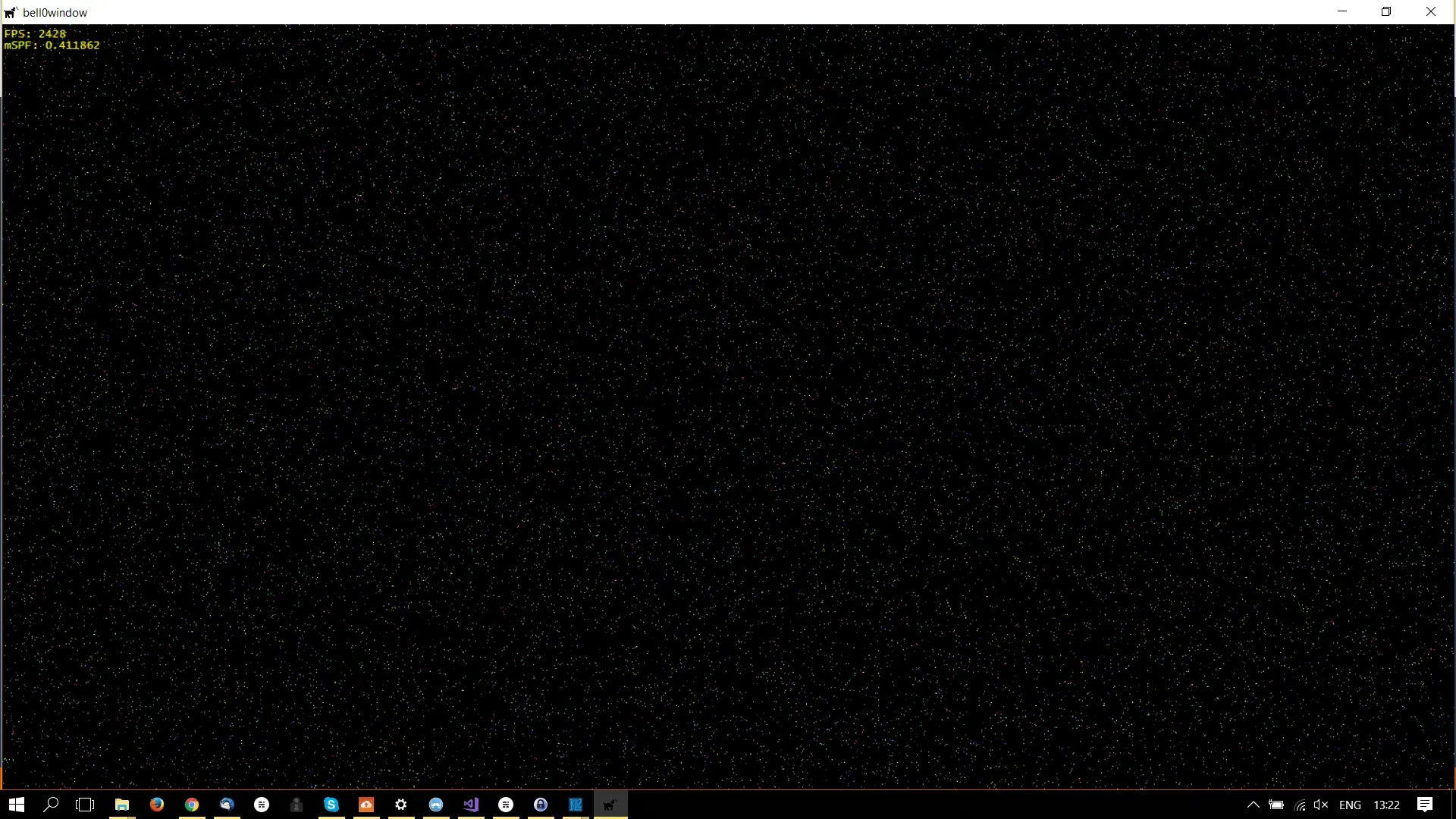Screen dimensions: 1456x819
Task: Open the Action Center notifications icon
Action: coord(1425,805)
